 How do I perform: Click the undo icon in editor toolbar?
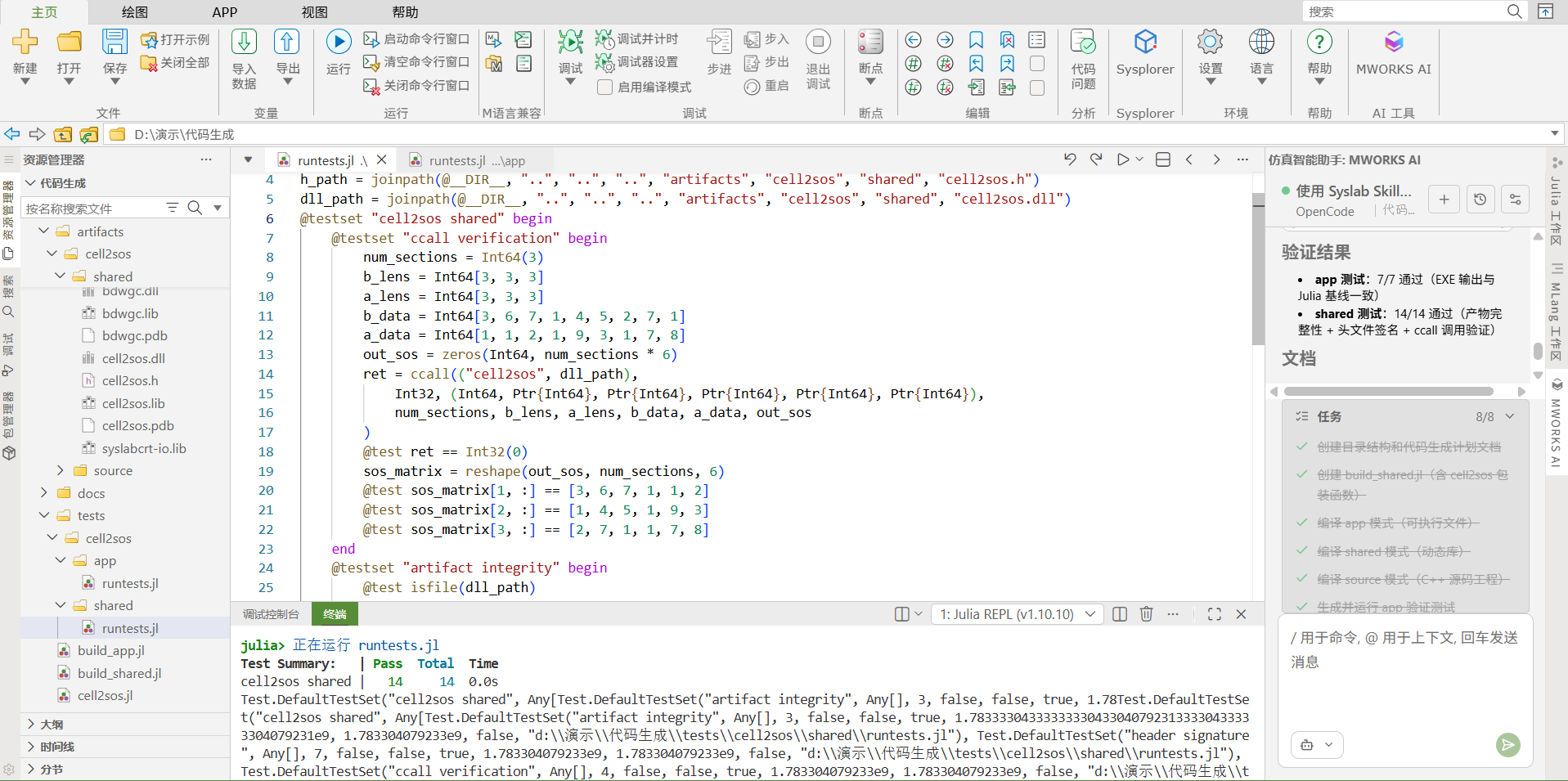click(x=1070, y=159)
